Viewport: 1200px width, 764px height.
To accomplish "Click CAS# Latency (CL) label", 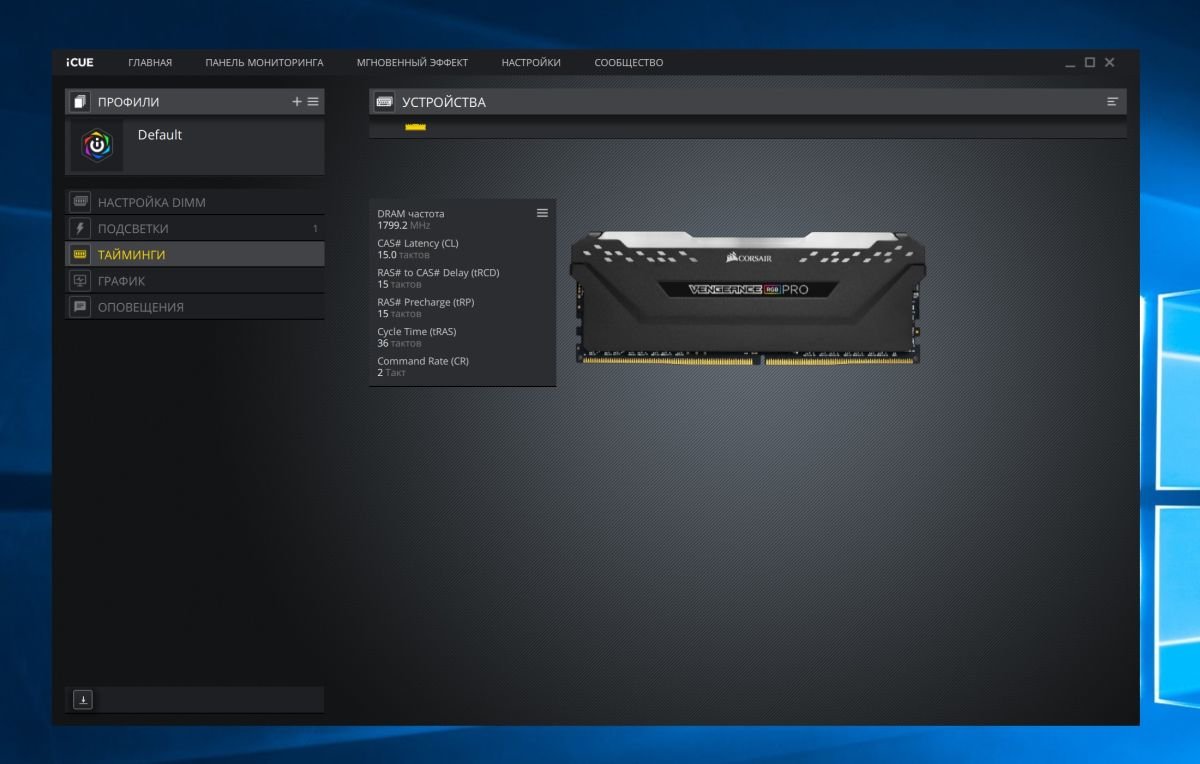I will [418, 243].
